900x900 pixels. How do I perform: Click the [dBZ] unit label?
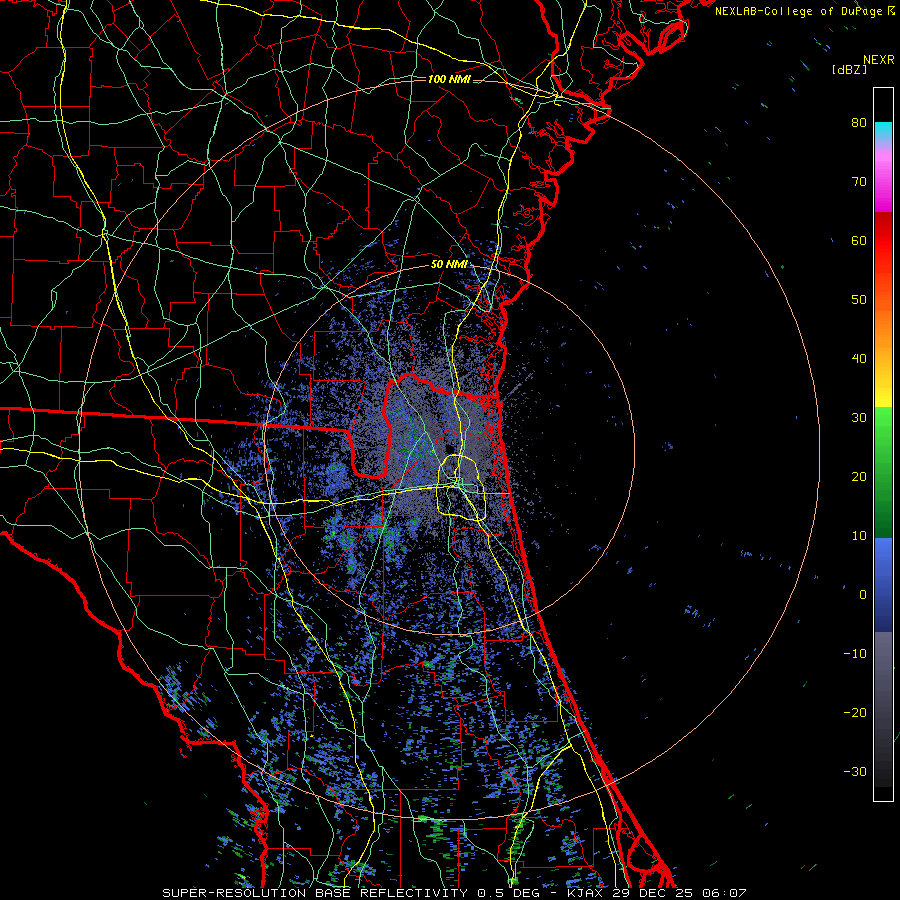(849, 69)
